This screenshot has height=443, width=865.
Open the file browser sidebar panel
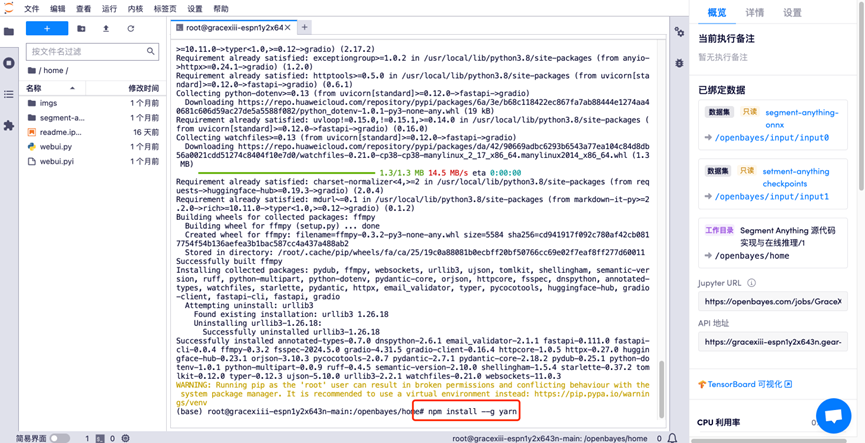coord(9,31)
